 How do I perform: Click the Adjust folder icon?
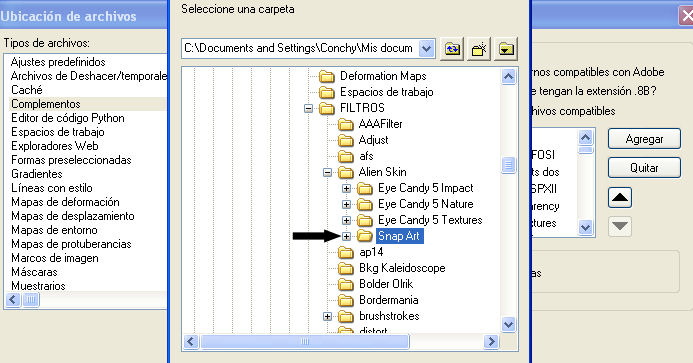click(346, 141)
